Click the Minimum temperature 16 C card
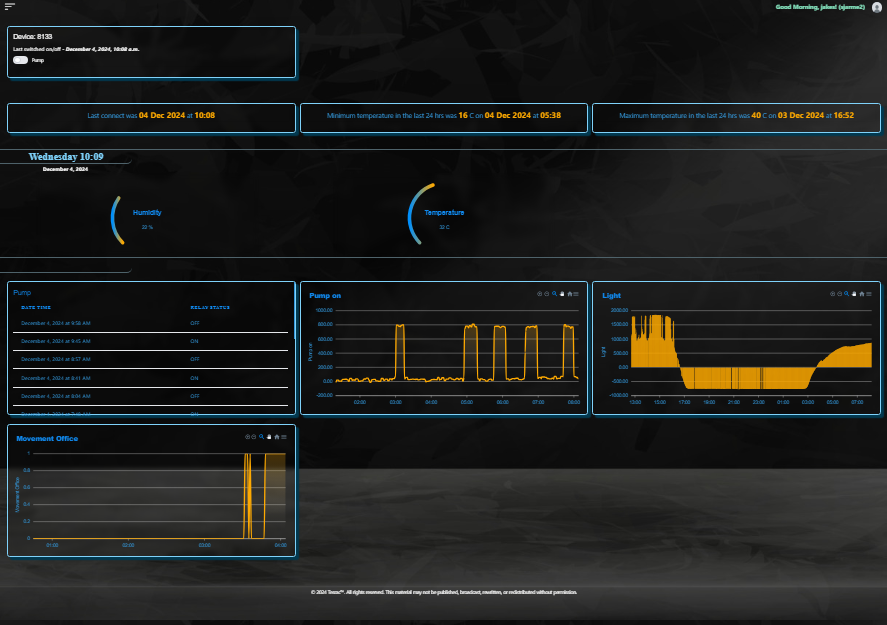This screenshot has height=625, width=887. click(444, 118)
